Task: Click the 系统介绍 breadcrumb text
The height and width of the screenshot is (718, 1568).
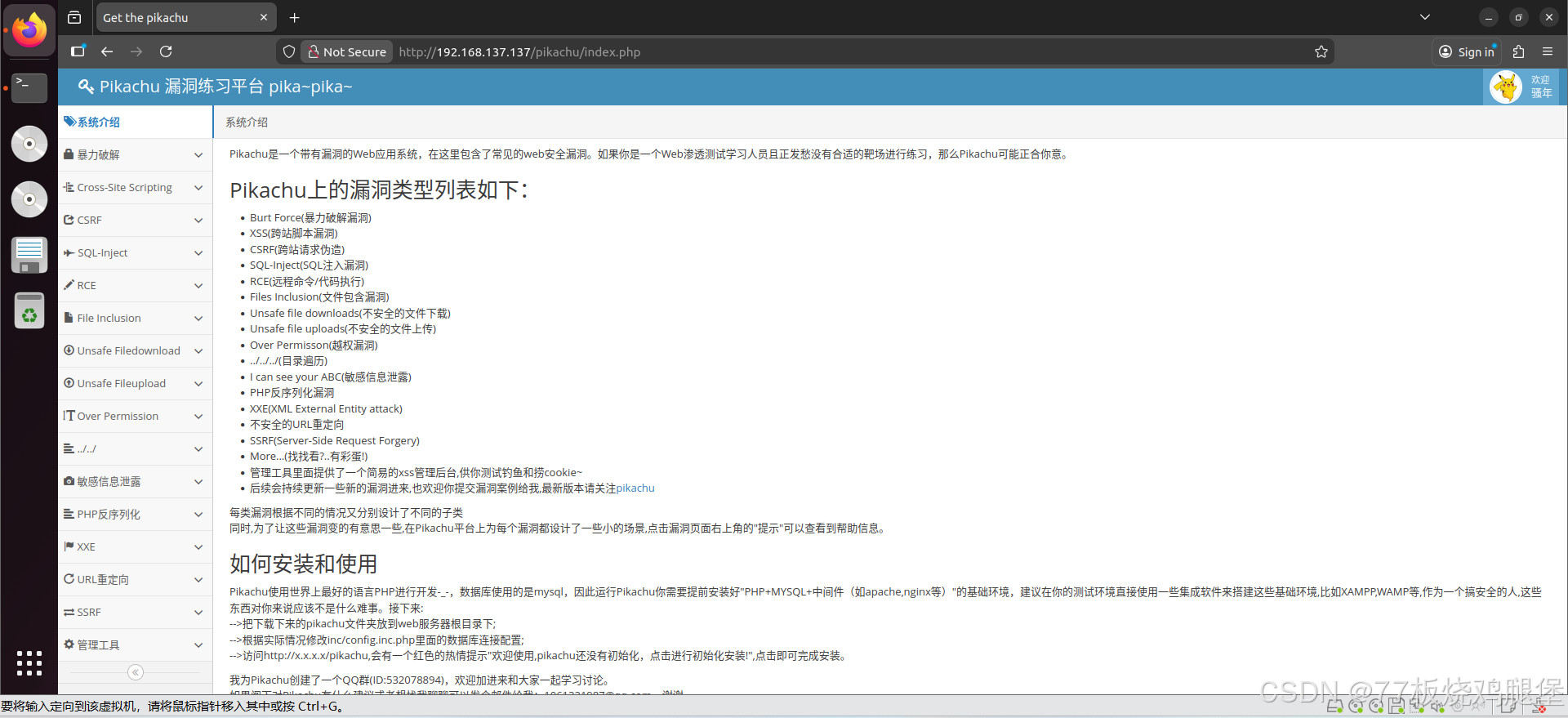Action: point(247,123)
